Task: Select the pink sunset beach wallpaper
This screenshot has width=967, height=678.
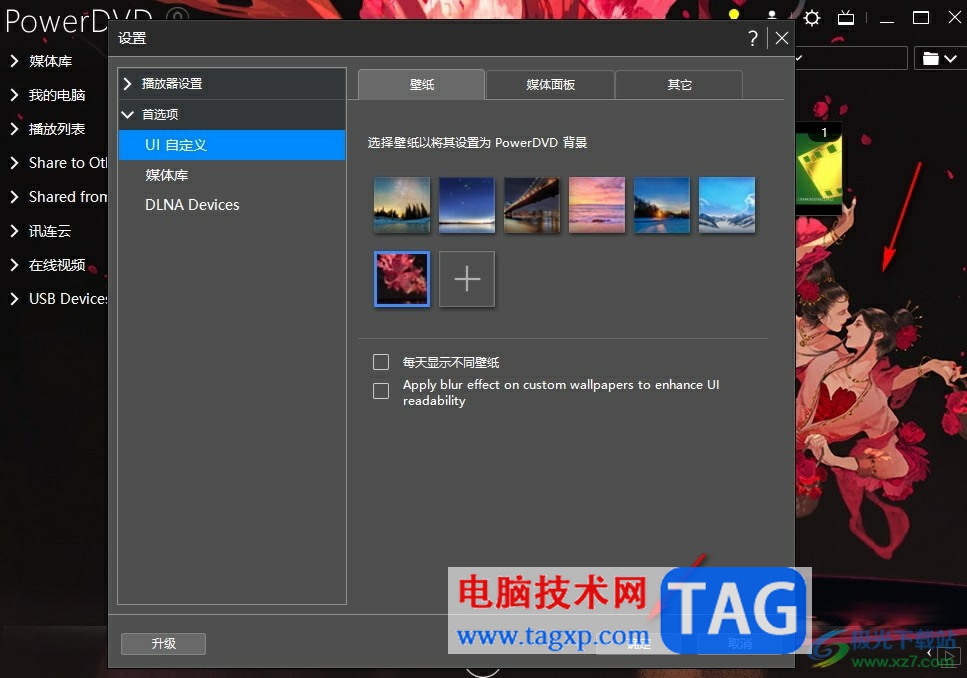Action: (596, 205)
